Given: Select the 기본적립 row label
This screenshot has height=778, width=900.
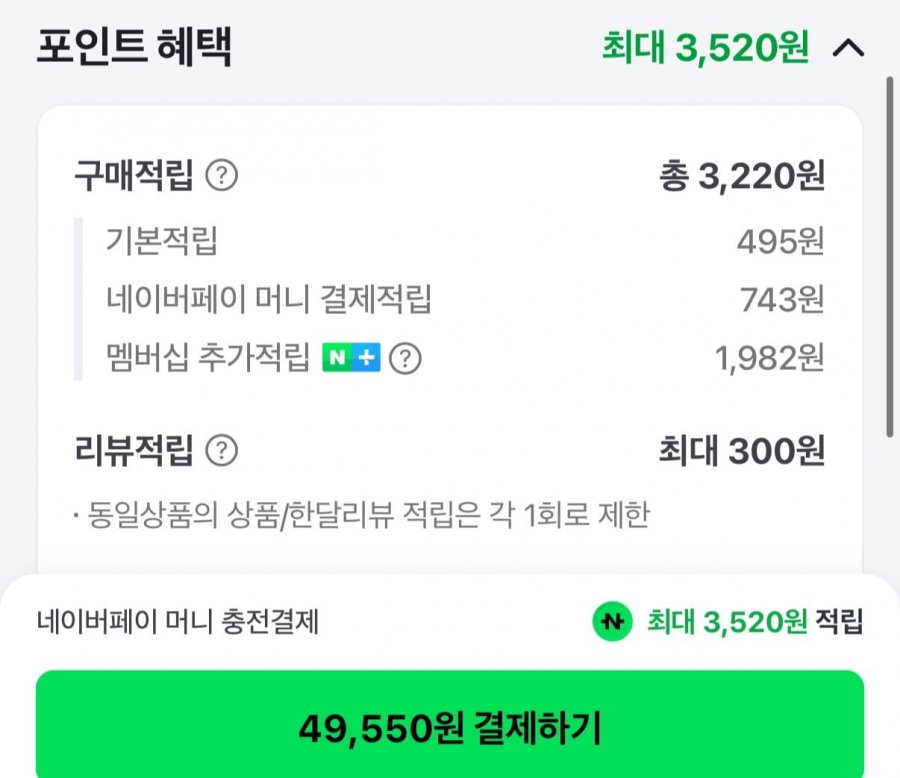Looking at the screenshot, I should tap(161, 241).
